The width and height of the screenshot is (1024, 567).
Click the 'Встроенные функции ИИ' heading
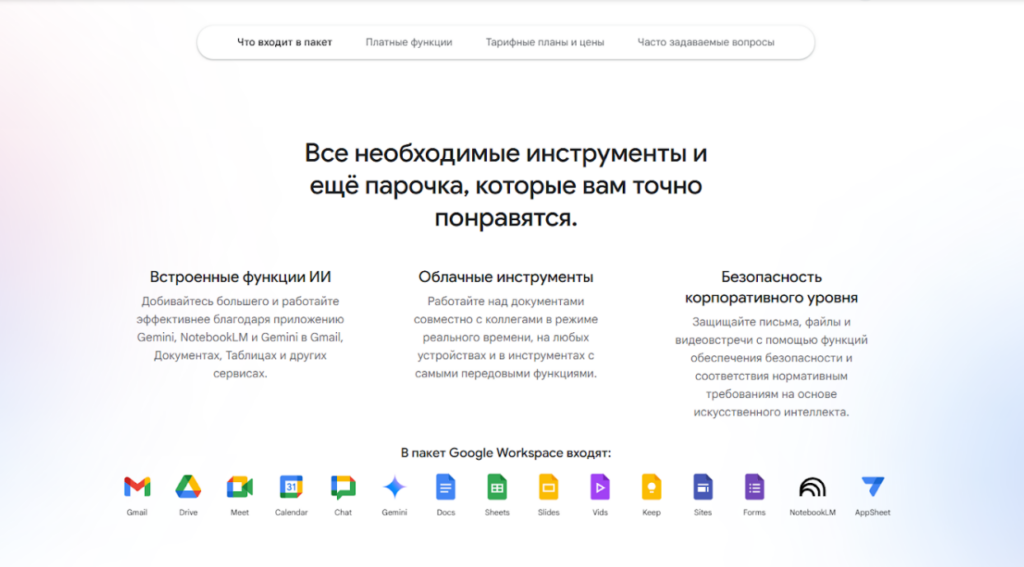240,277
